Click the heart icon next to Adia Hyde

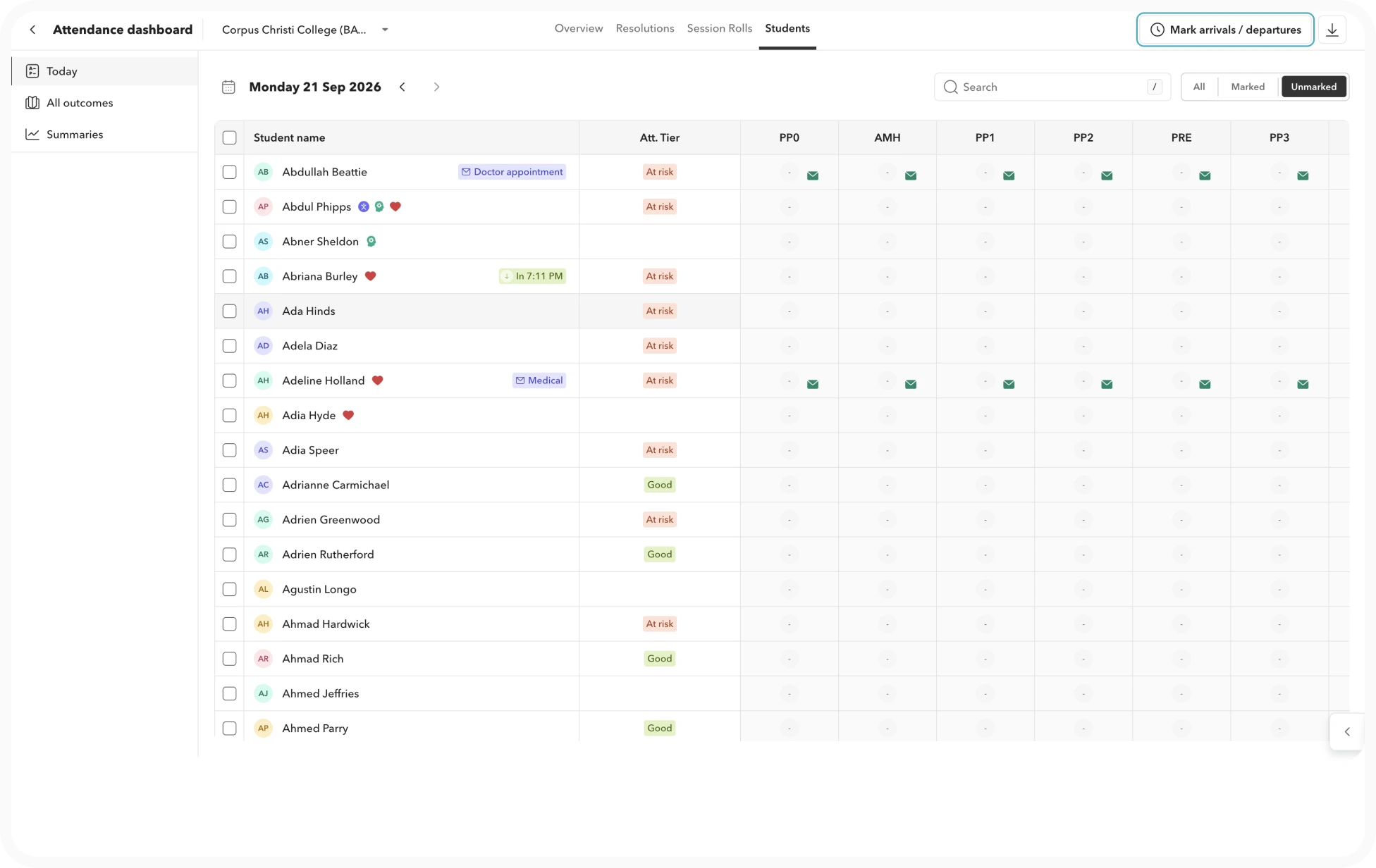(x=348, y=415)
